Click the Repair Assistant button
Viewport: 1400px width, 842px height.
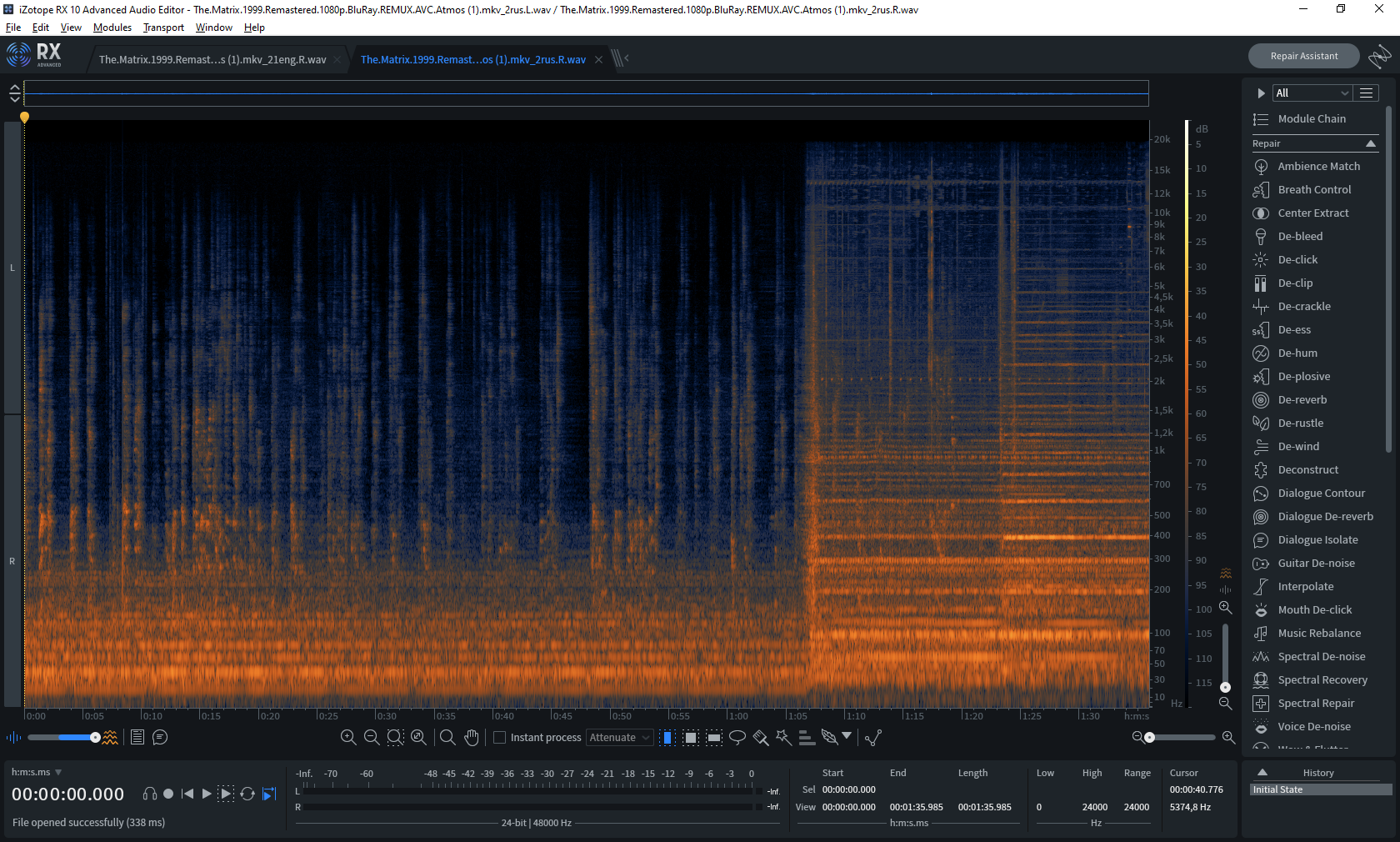(1303, 56)
